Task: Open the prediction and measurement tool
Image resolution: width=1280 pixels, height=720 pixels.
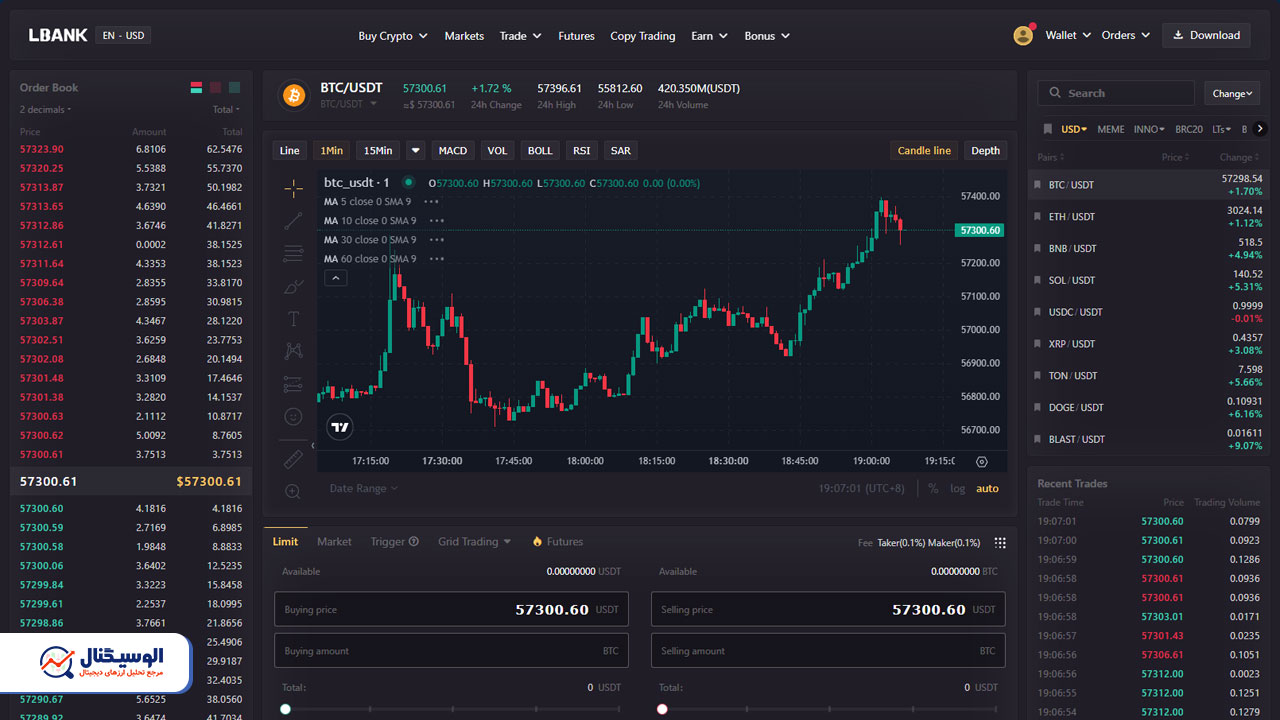Action: [x=293, y=384]
